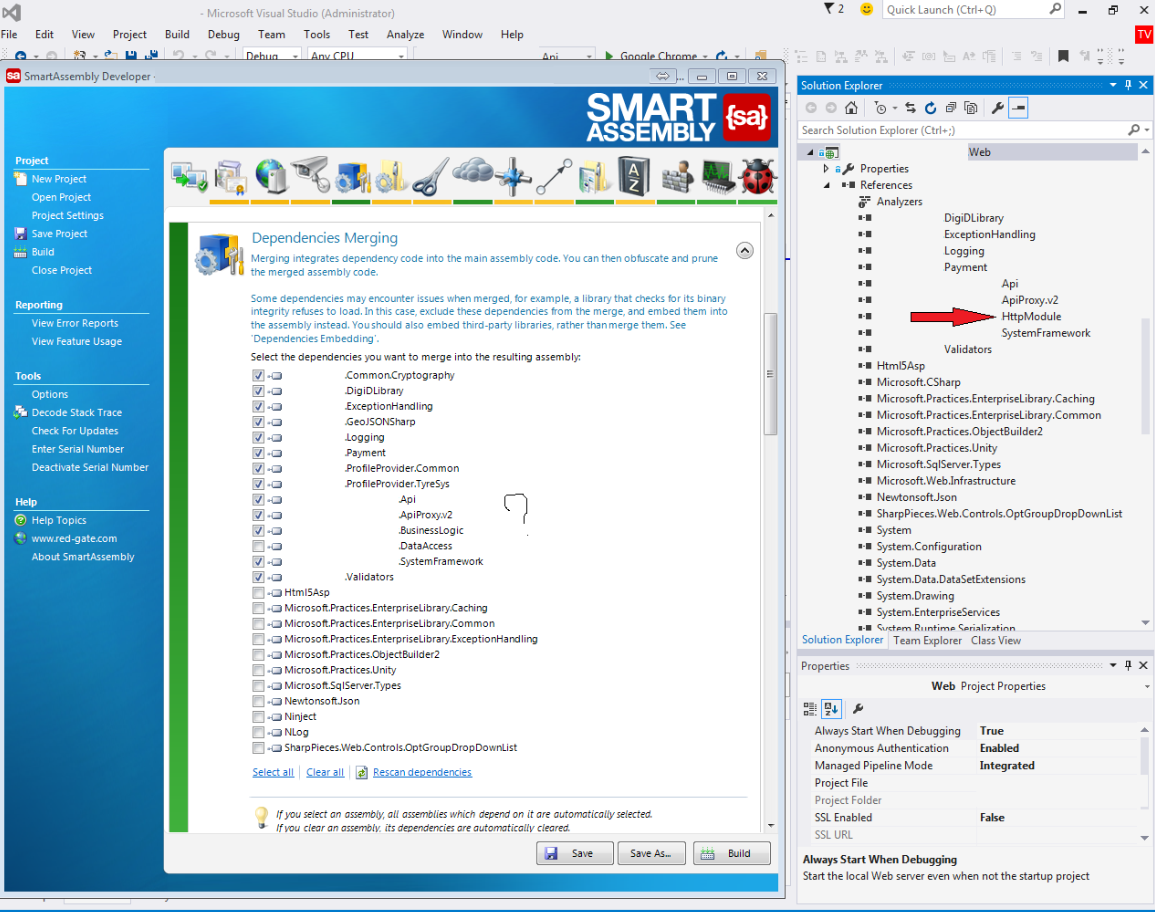1155x912 pixels.
Task: Refresh Solution Explorer with the circular arrow
Action: 930,108
